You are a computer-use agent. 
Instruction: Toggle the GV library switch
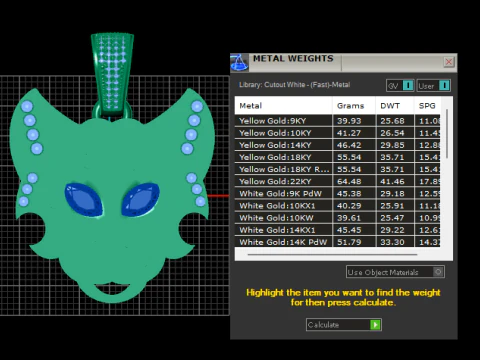click(x=408, y=86)
